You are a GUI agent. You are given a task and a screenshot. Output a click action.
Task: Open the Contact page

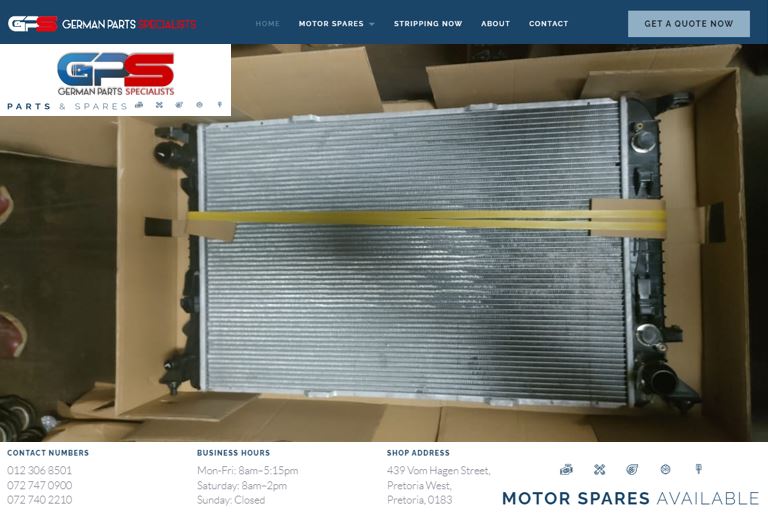point(549,24)
